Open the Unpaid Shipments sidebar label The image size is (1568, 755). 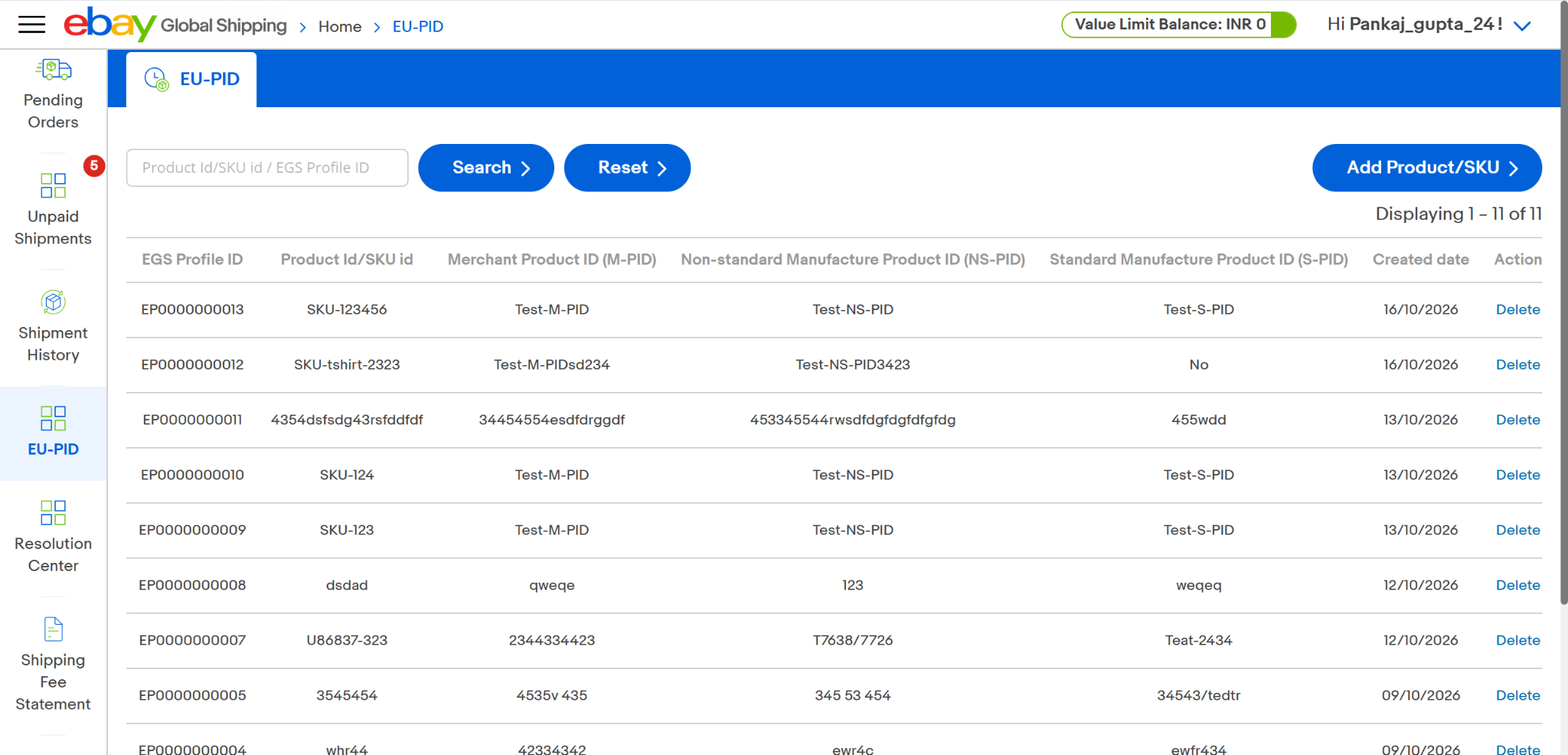point(53,227)
